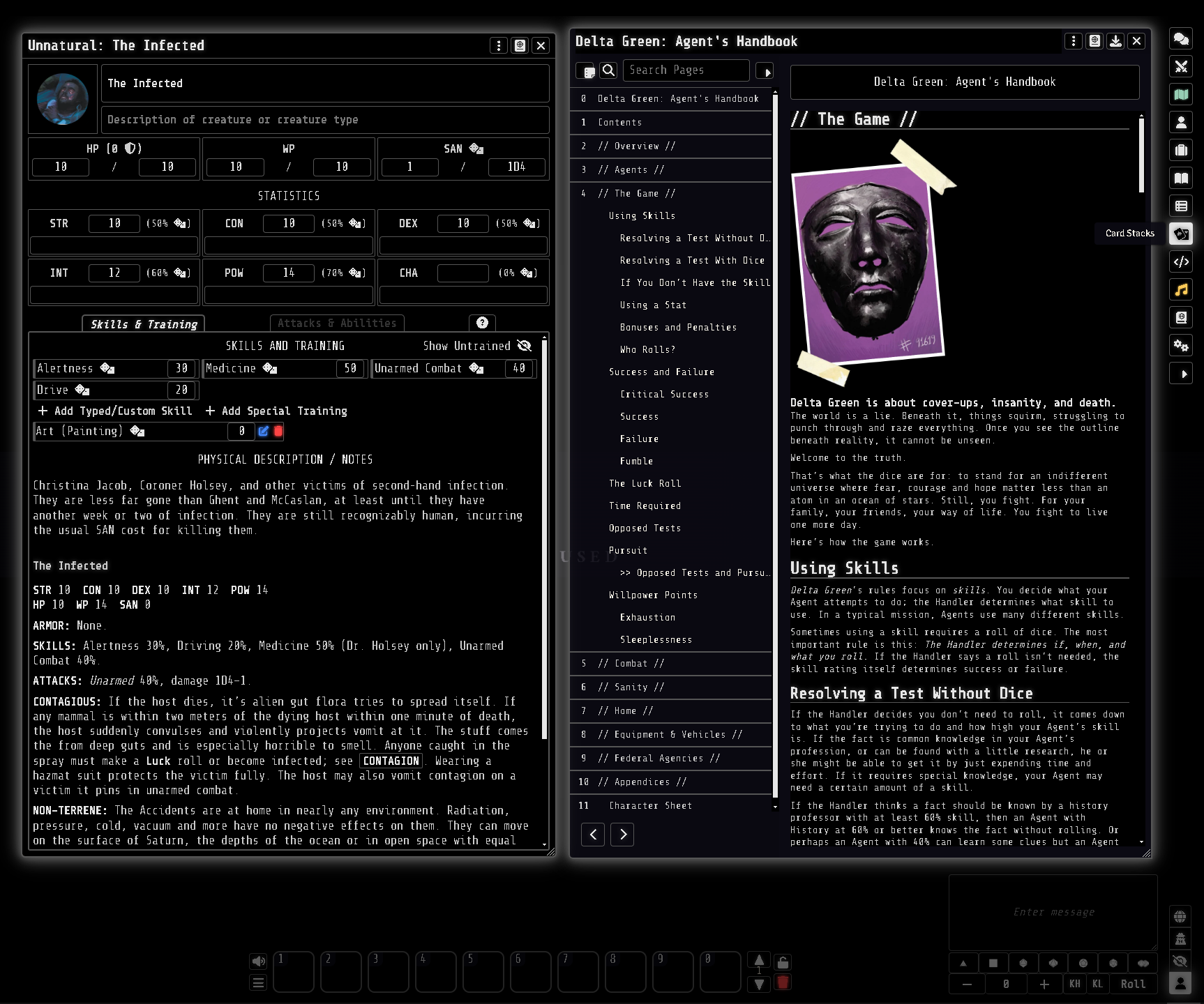
Task: Select the d20 die in dice tray
Action: point(1113,963)
